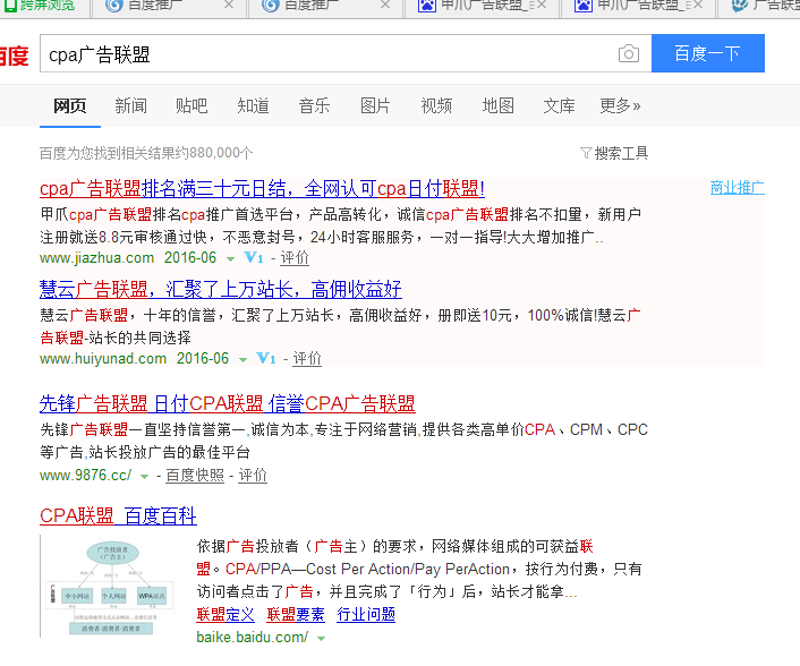This screenshot has height=666, width=800.
Task: Click the 联盟要素 sublink
Action: 295,614
